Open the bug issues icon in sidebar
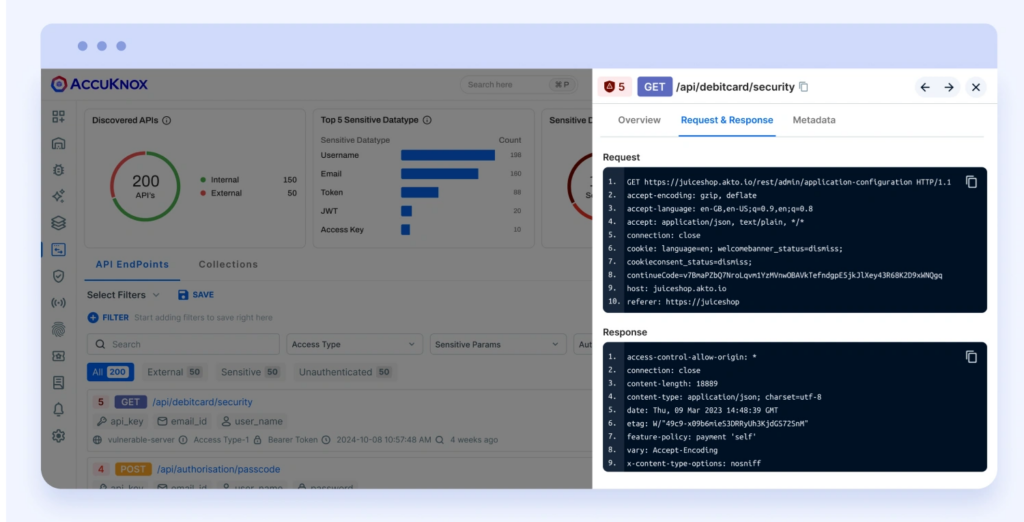This screenshot has height=522, width=1024. [x=58, y=170]
